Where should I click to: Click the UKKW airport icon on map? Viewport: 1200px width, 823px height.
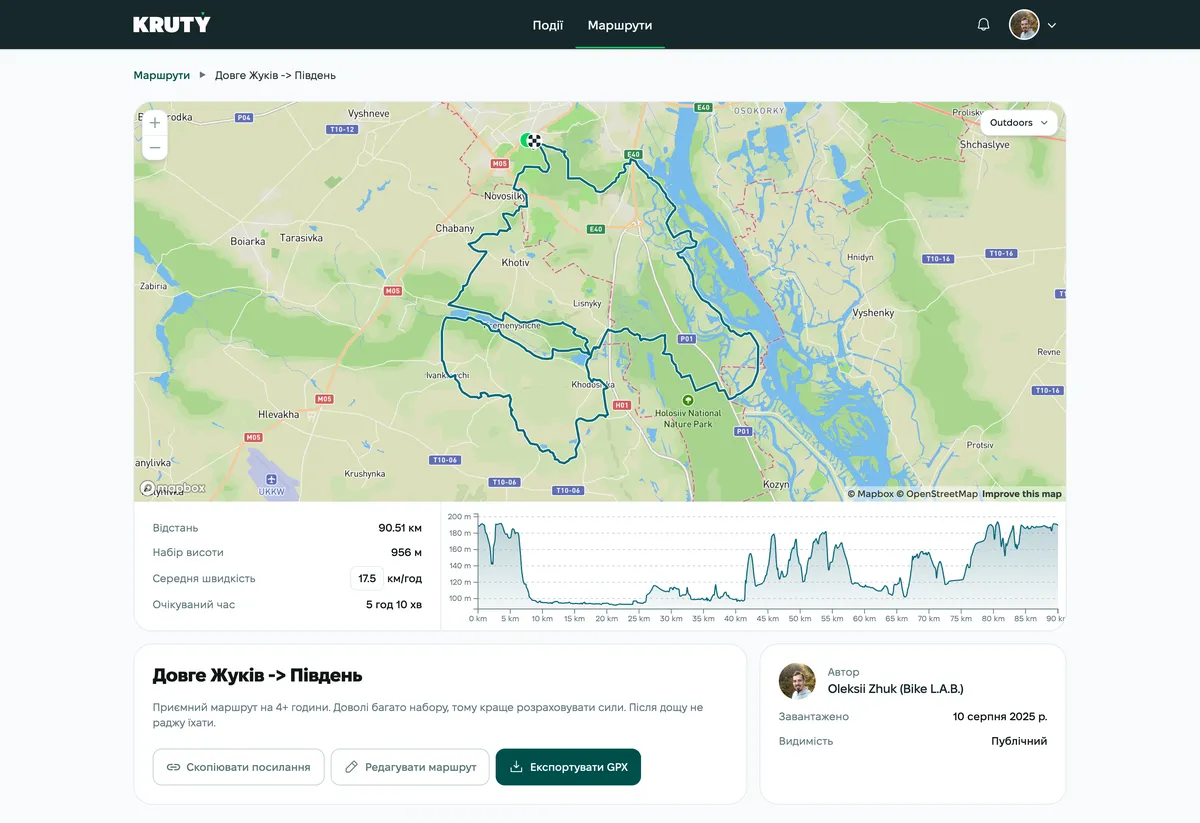click(272, 478)
